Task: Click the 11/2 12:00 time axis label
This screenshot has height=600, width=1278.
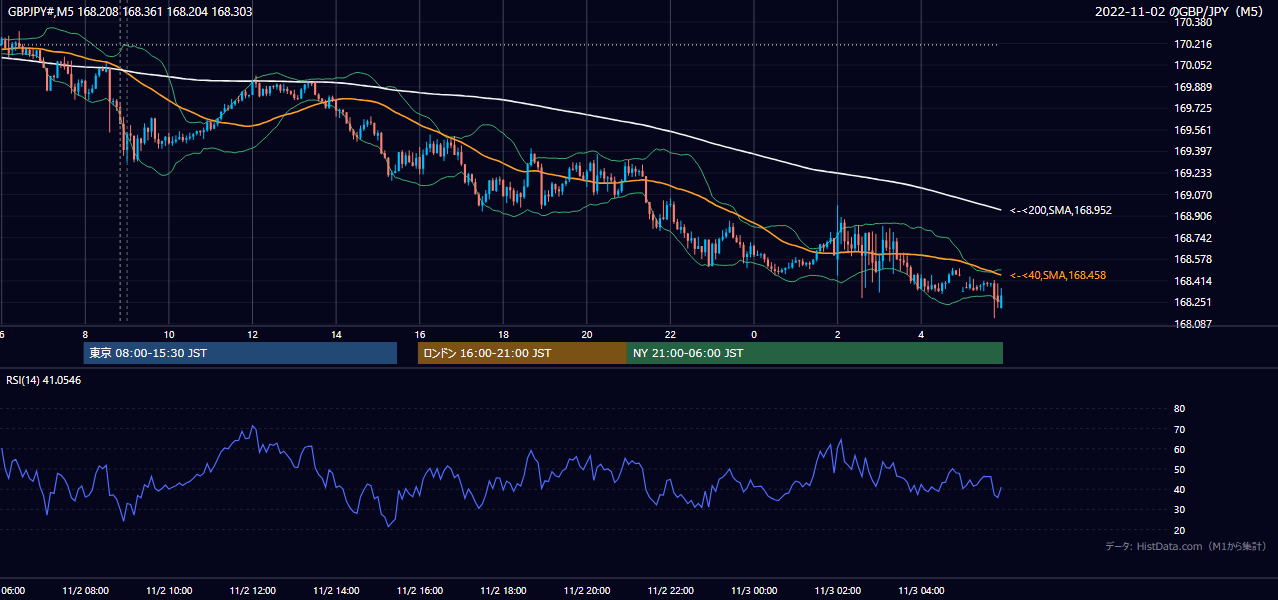Action: pyautogui.click(x=252, y=590)
